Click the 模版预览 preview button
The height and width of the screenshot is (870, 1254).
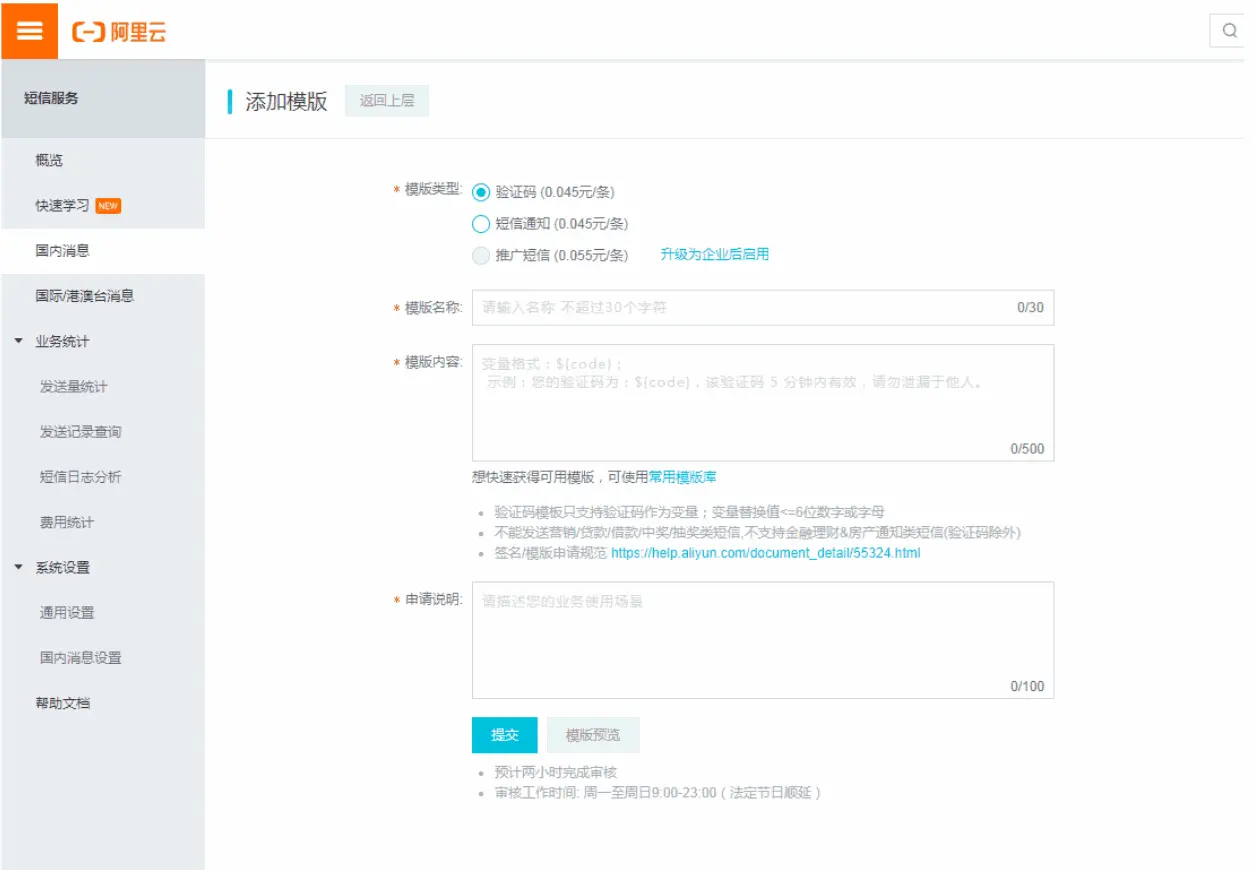coord(593,735)
